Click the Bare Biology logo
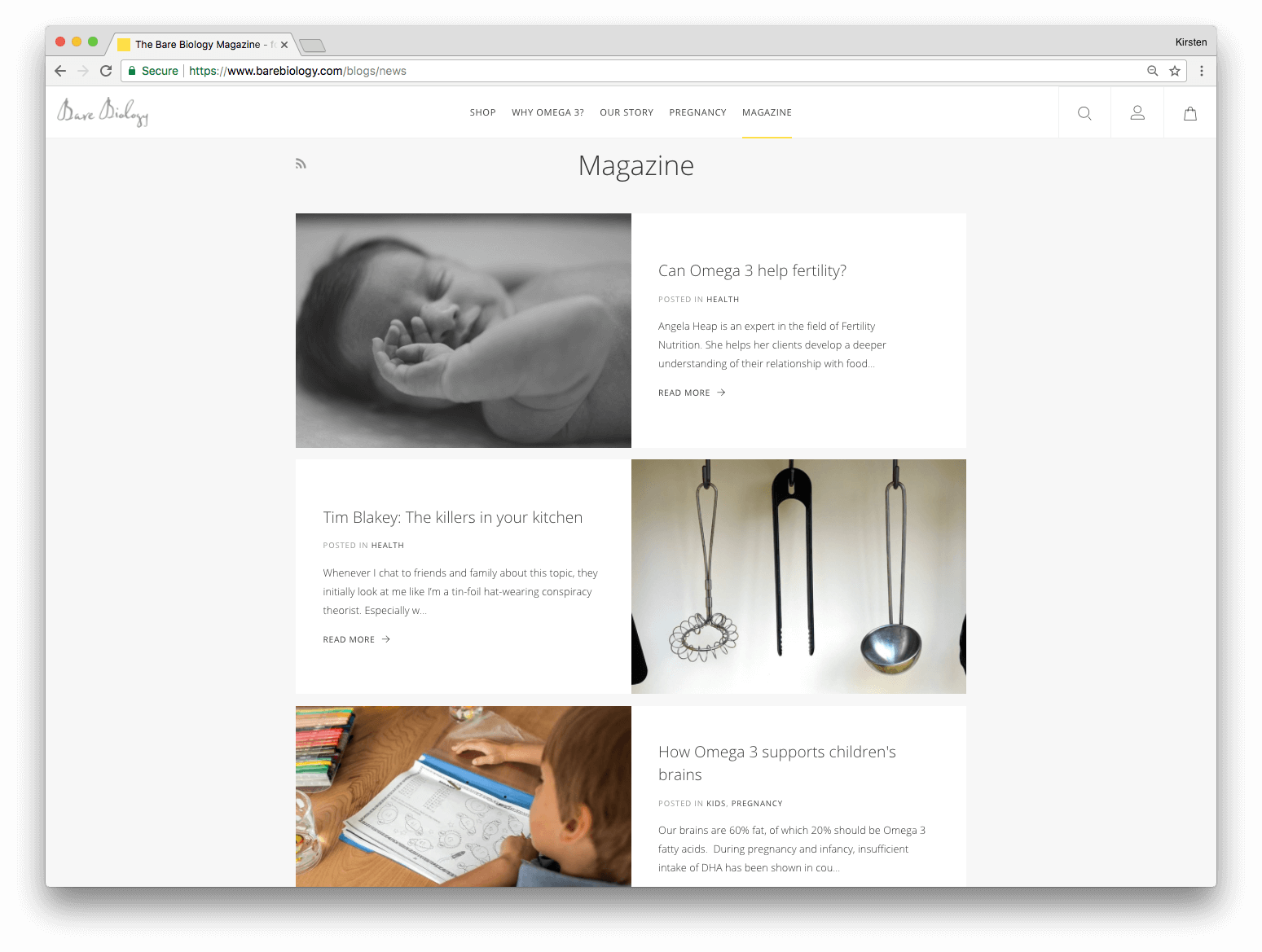Viewport: 1262px width, 952px height. point(103,112)
